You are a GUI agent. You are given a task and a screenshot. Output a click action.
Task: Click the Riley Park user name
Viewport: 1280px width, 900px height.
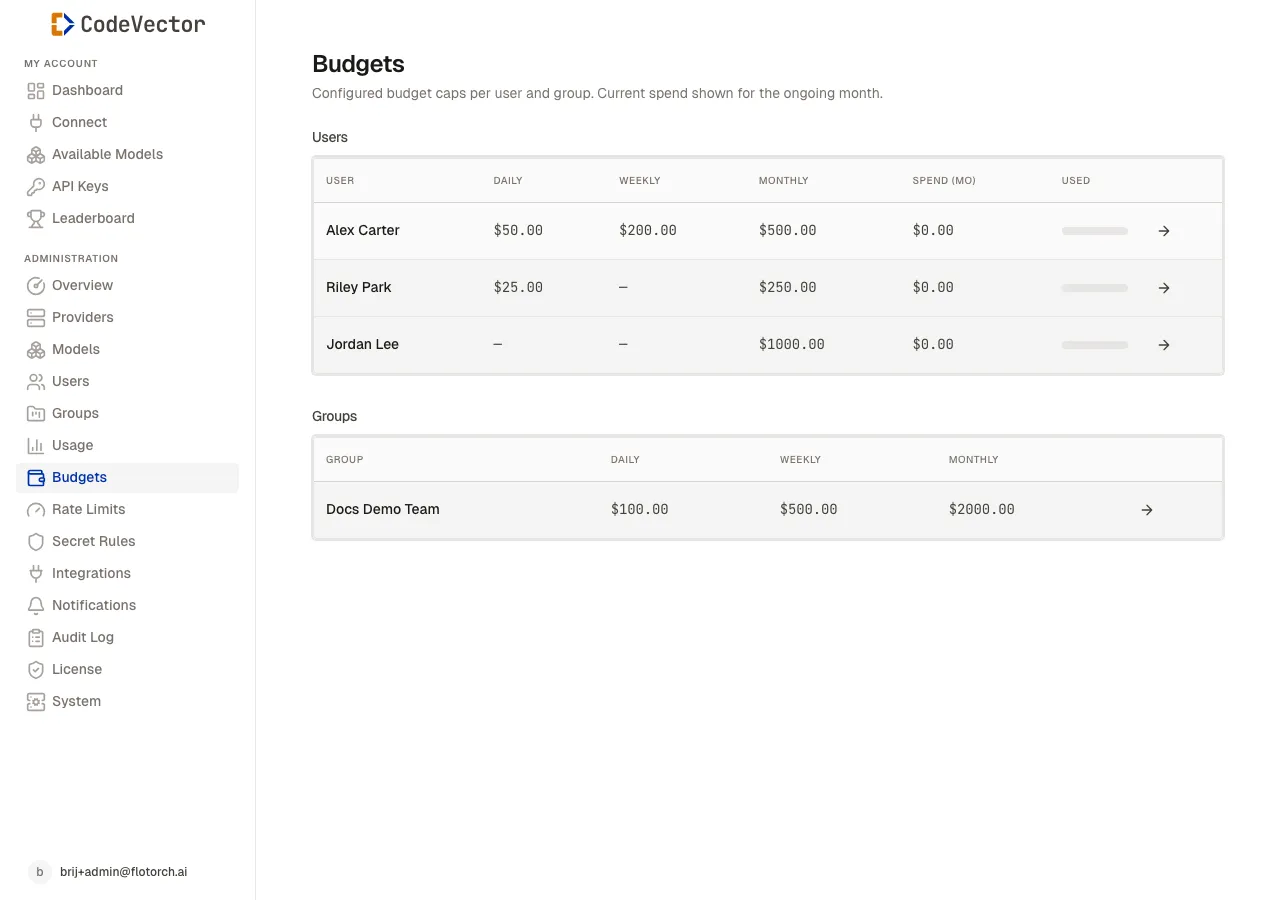point(359,288)
